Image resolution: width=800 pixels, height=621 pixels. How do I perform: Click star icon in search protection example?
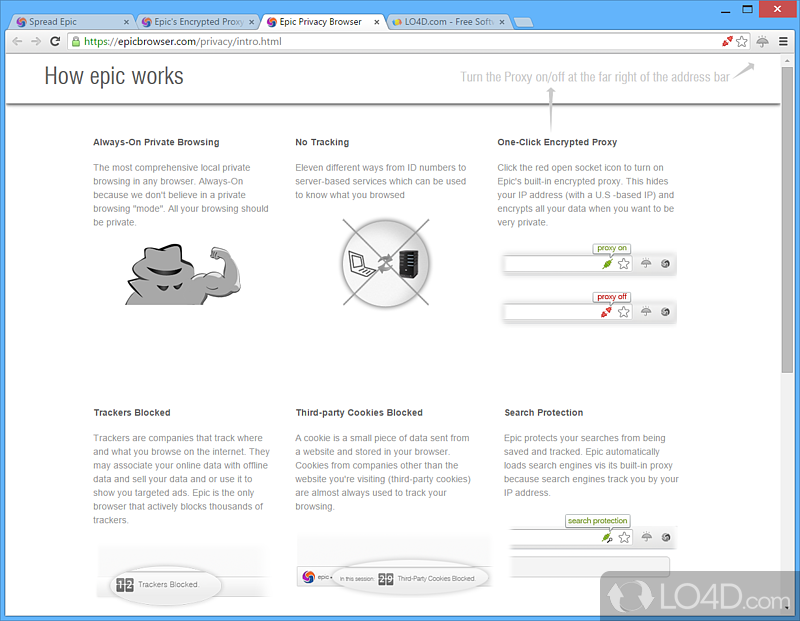624,537
